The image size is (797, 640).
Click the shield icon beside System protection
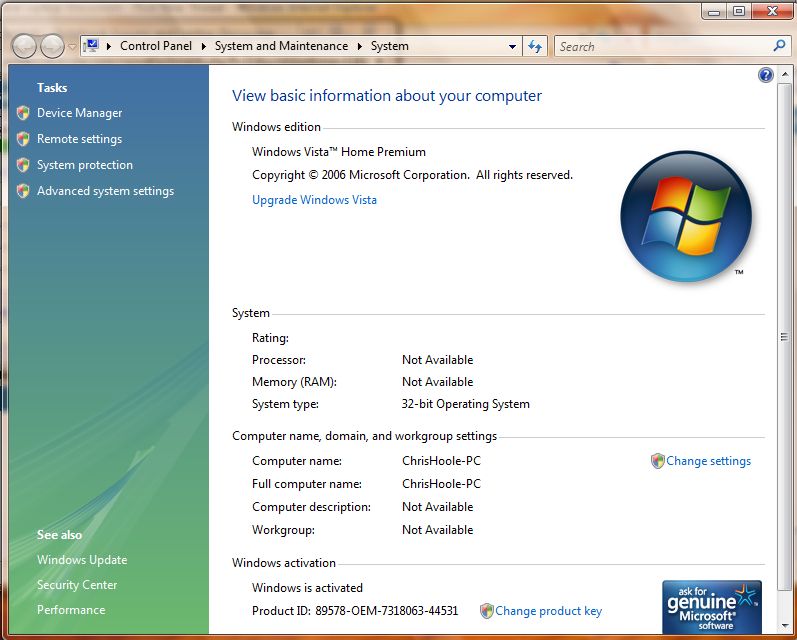(23, 165)
